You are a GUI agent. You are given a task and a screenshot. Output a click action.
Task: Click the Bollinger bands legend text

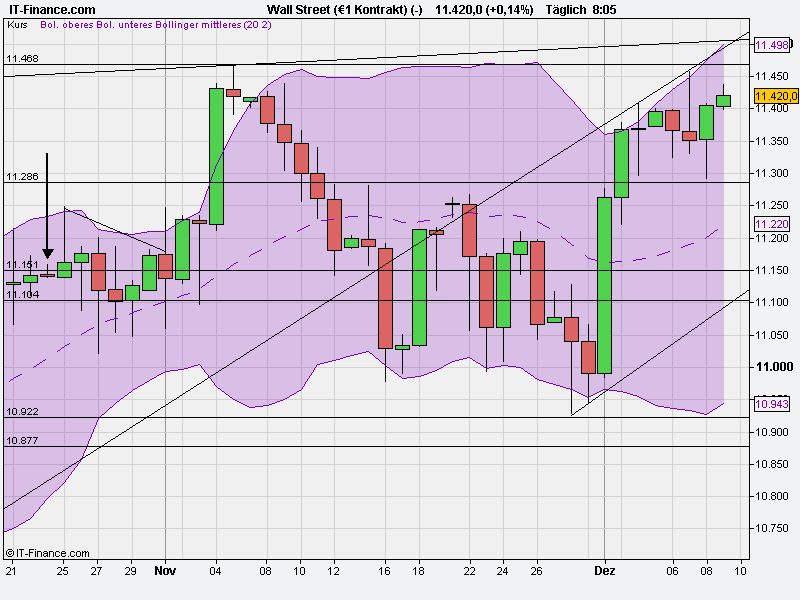click(156, 24)
